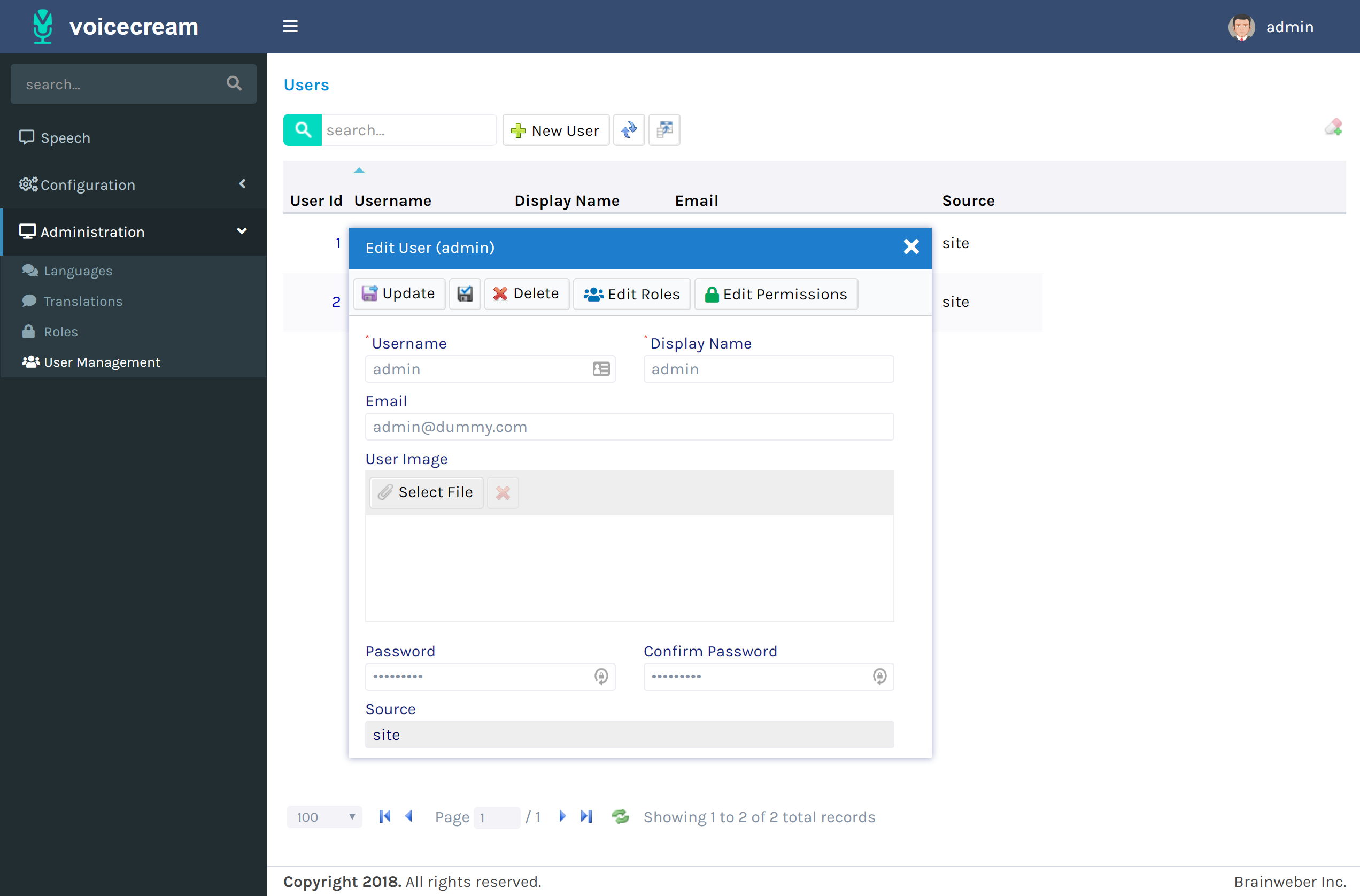Toggle the sidebar hamburger menu
The height and width of the screenshot is (896, 1360).
pos(290,26)
